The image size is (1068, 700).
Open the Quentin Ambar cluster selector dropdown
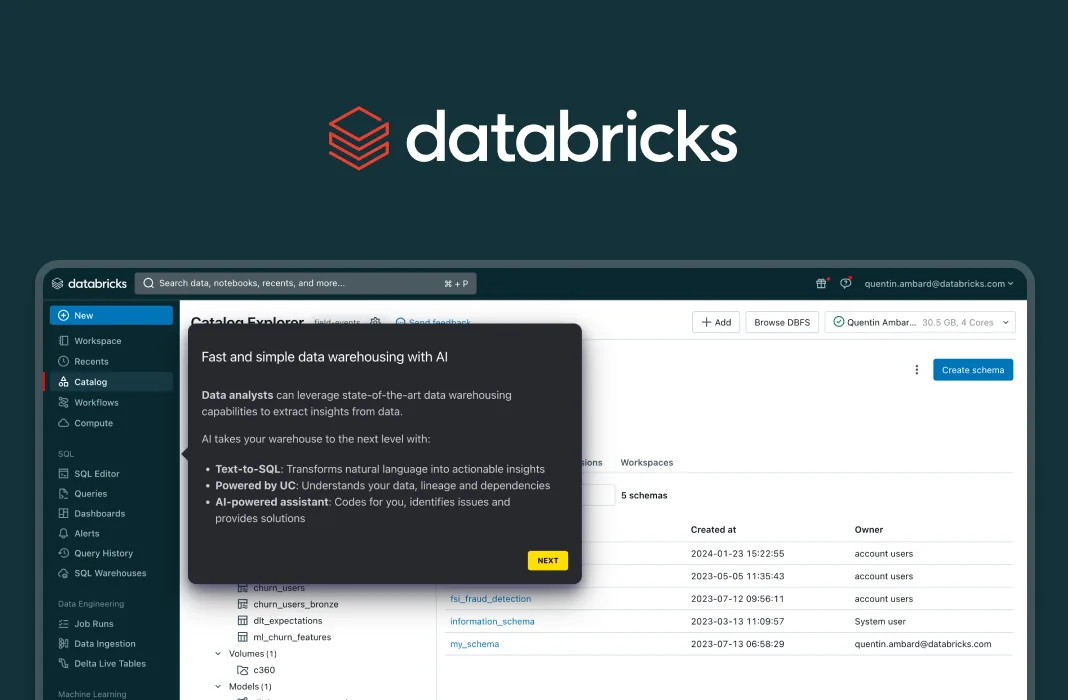(920, 322)
